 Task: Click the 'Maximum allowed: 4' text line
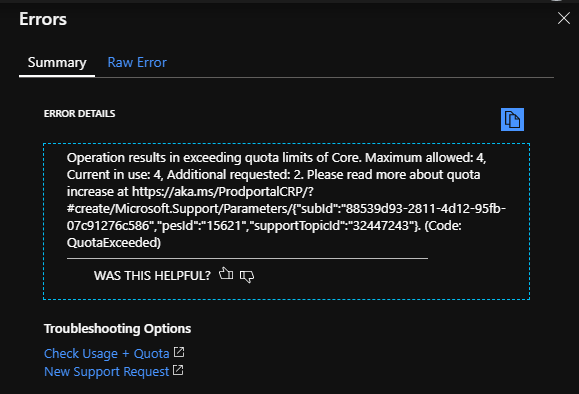425,158
